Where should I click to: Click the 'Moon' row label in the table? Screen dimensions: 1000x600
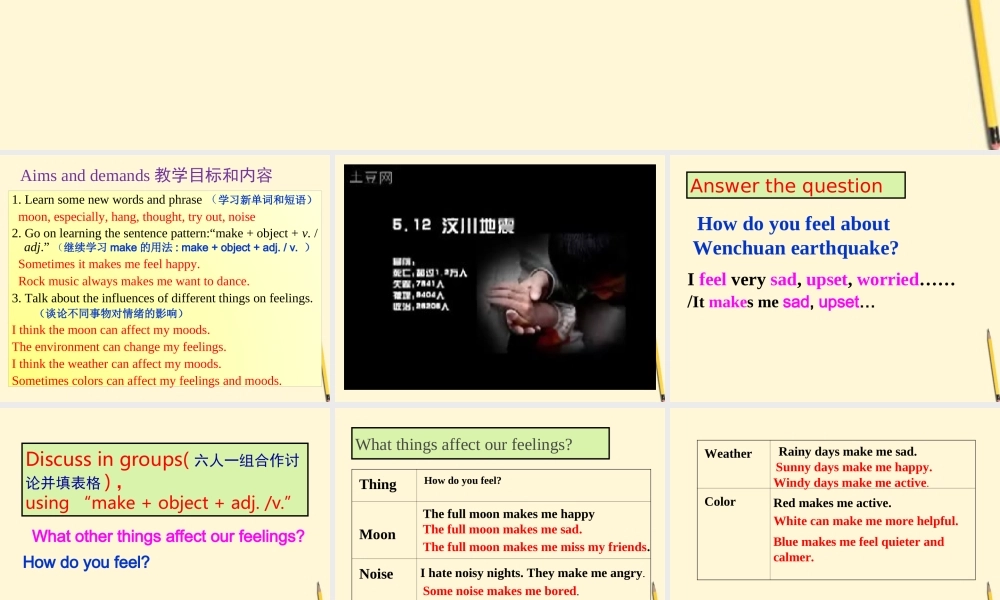click(x=378, y=534)
